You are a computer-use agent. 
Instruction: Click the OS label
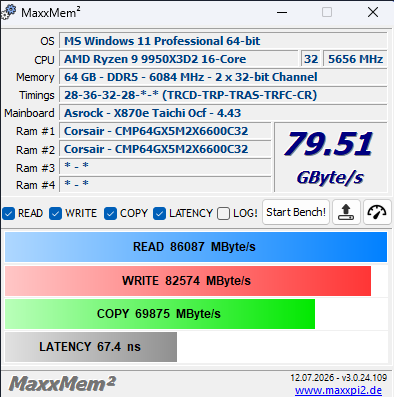pos(47,41)
